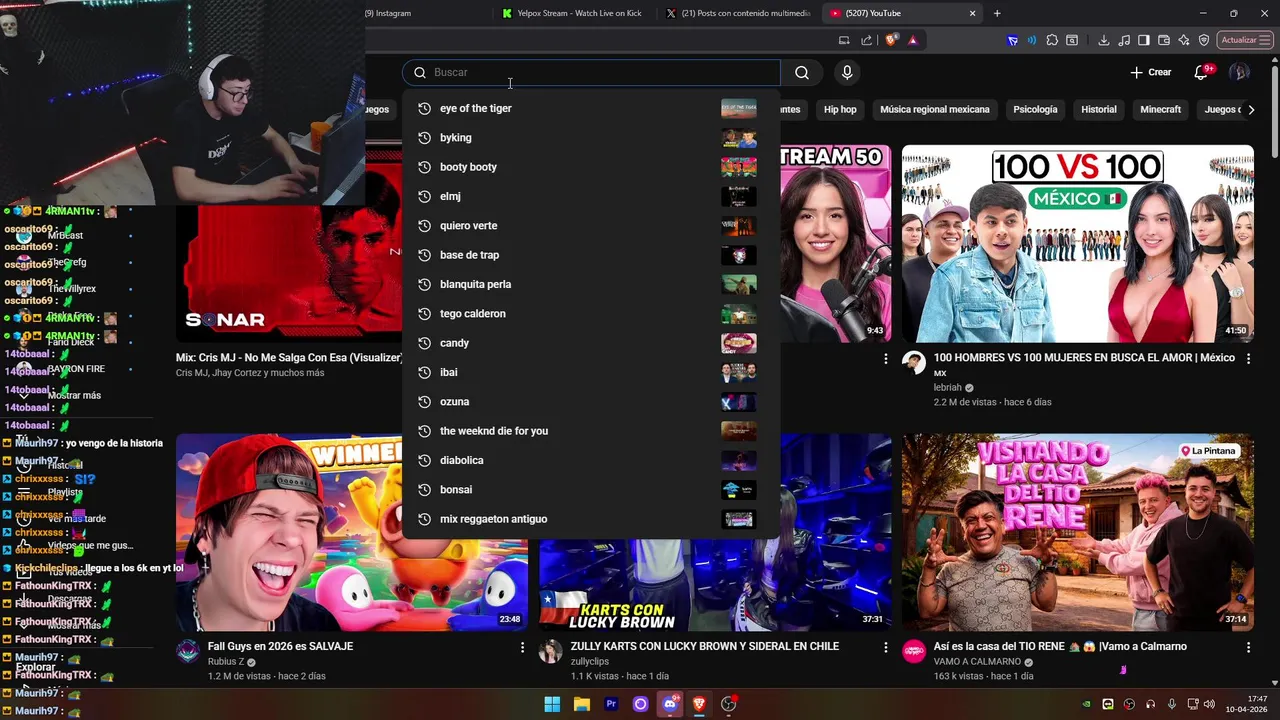The height and width of the screenshot is (720, 1280).
Task: Open Discord from the taskbar
Action: pos(670,704)
